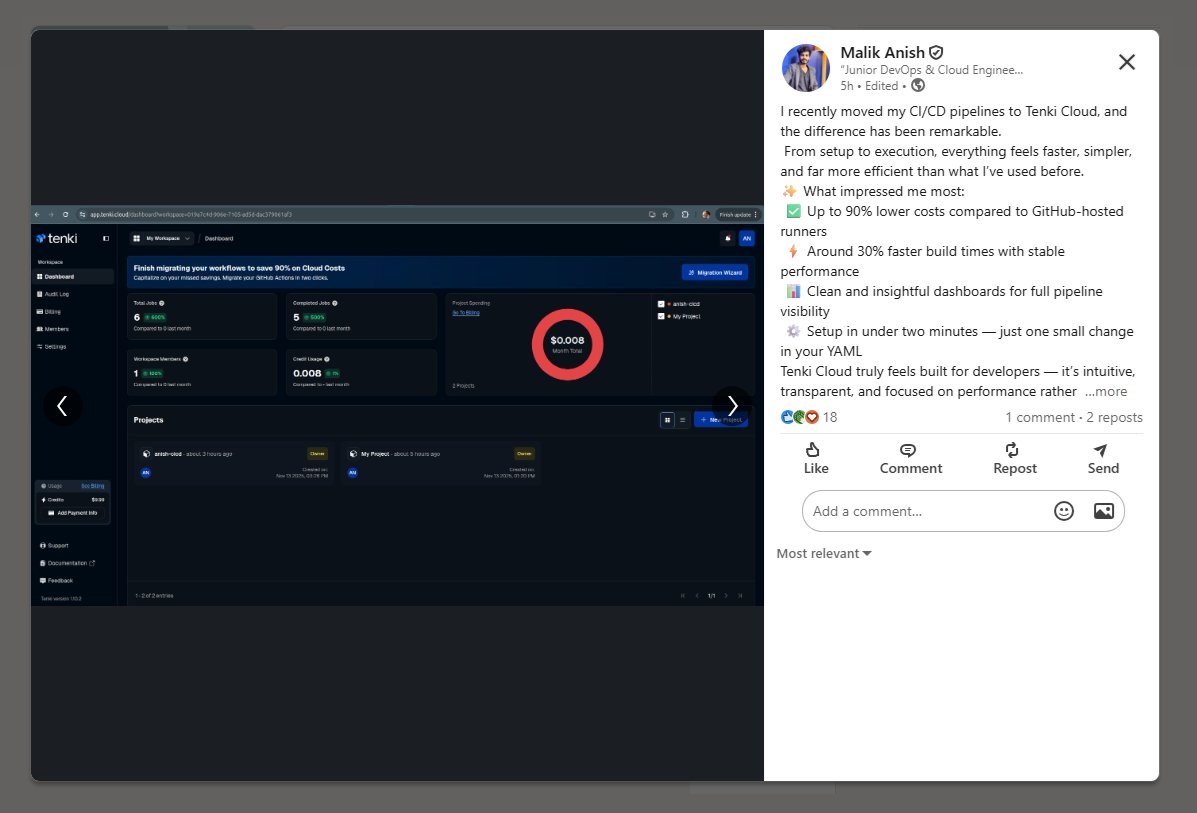The width and height of the screenshot is (1197, 813).
Task: Click the Tenki dashboard screenshot image
Action: [397, 405]
